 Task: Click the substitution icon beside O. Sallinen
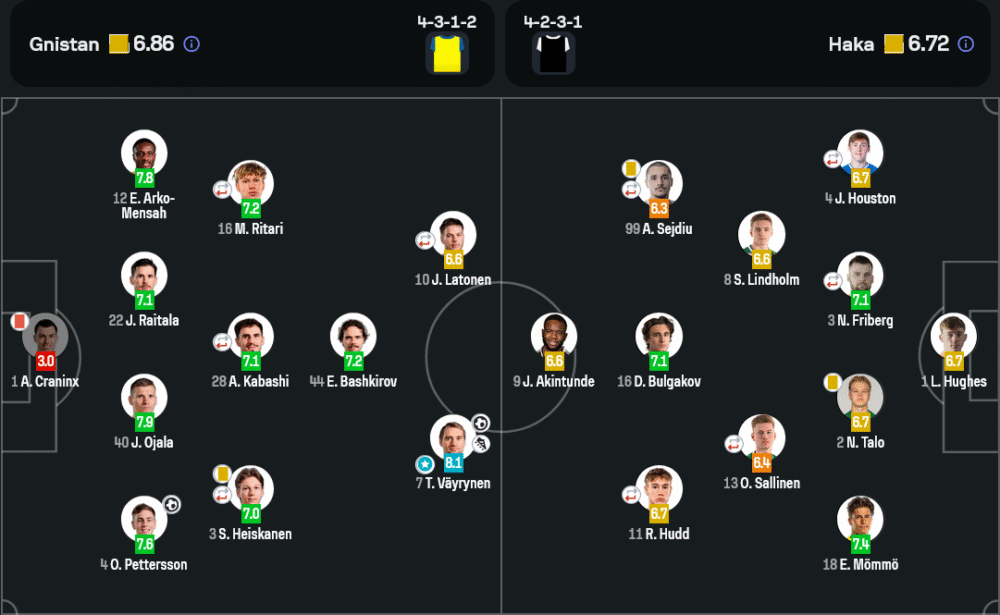pos(733,444)
